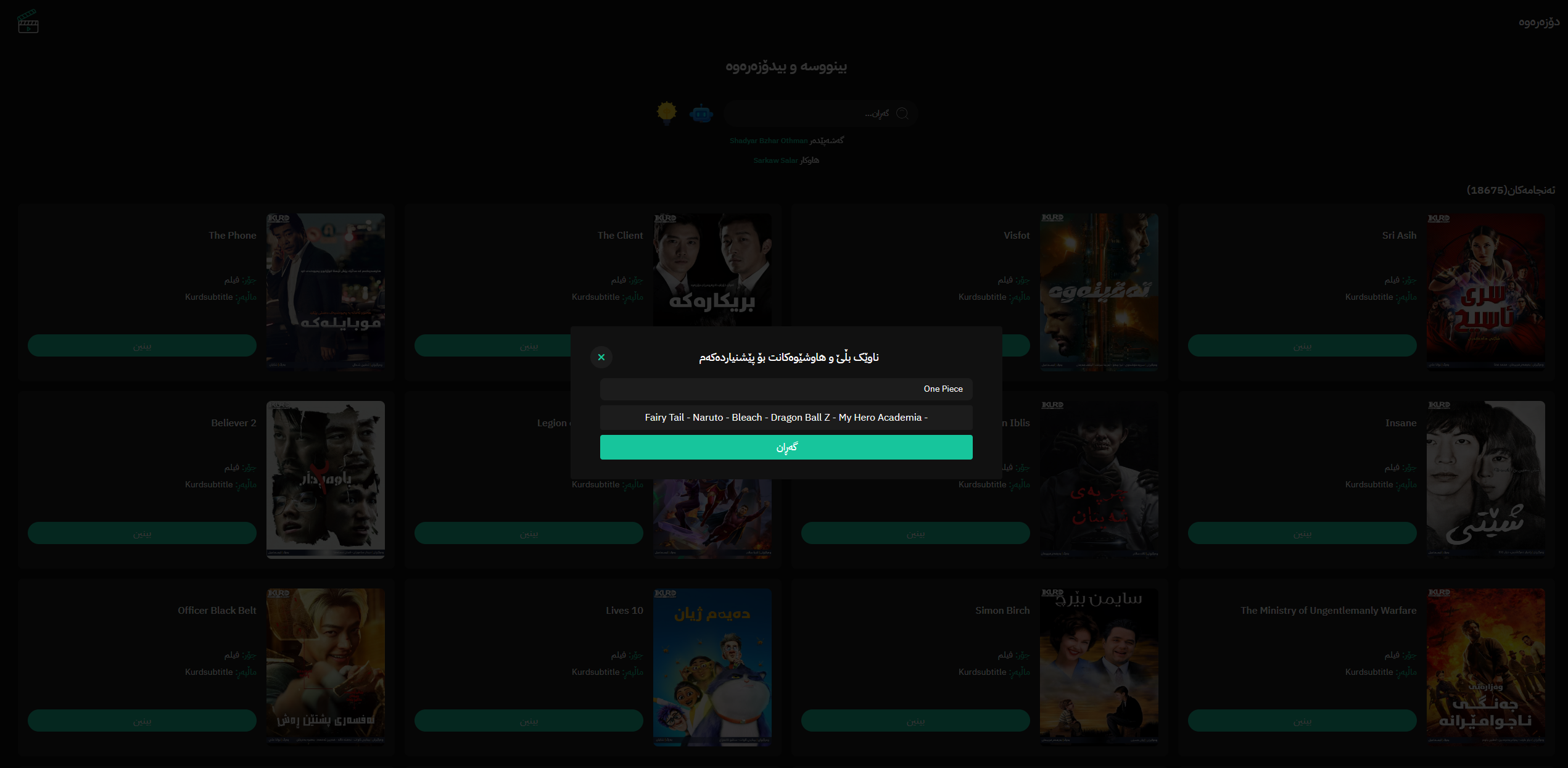The width and height of the screenshot is (1568, 768).
Task: Open Ministry of Ungentlemanly Warfare poster
Action: point(1486,667)
